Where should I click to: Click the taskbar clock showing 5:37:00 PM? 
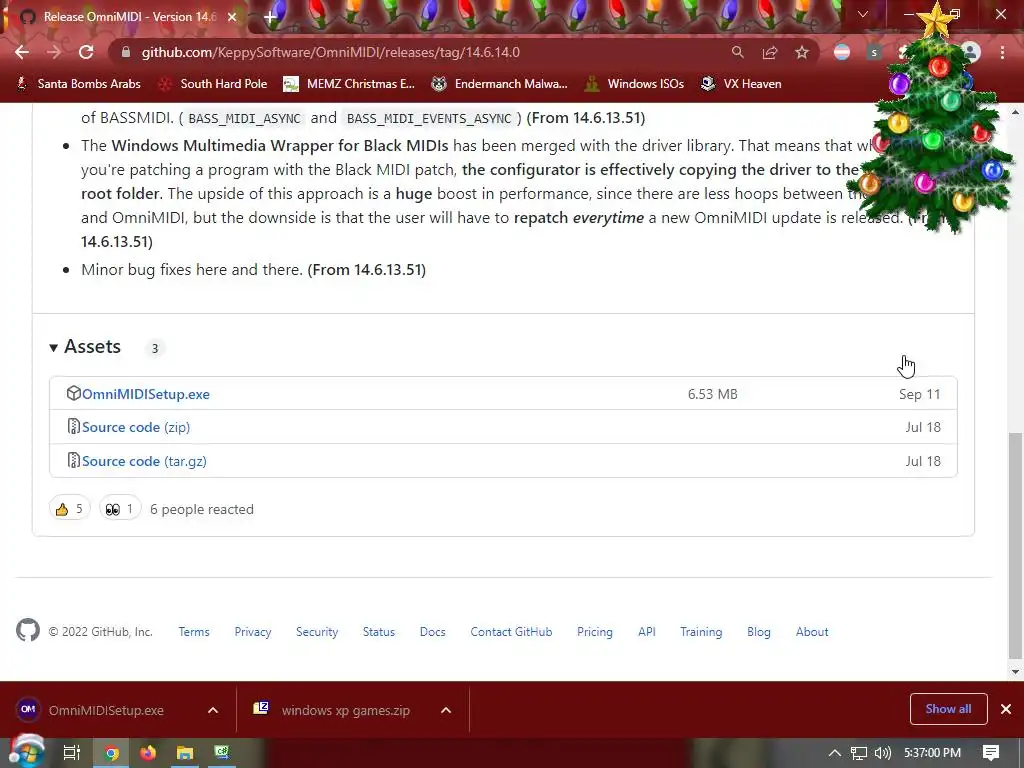[x=933, y=753]
